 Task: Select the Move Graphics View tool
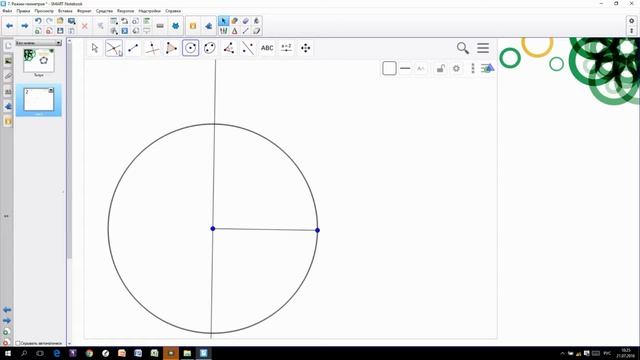tap(306, 48)
